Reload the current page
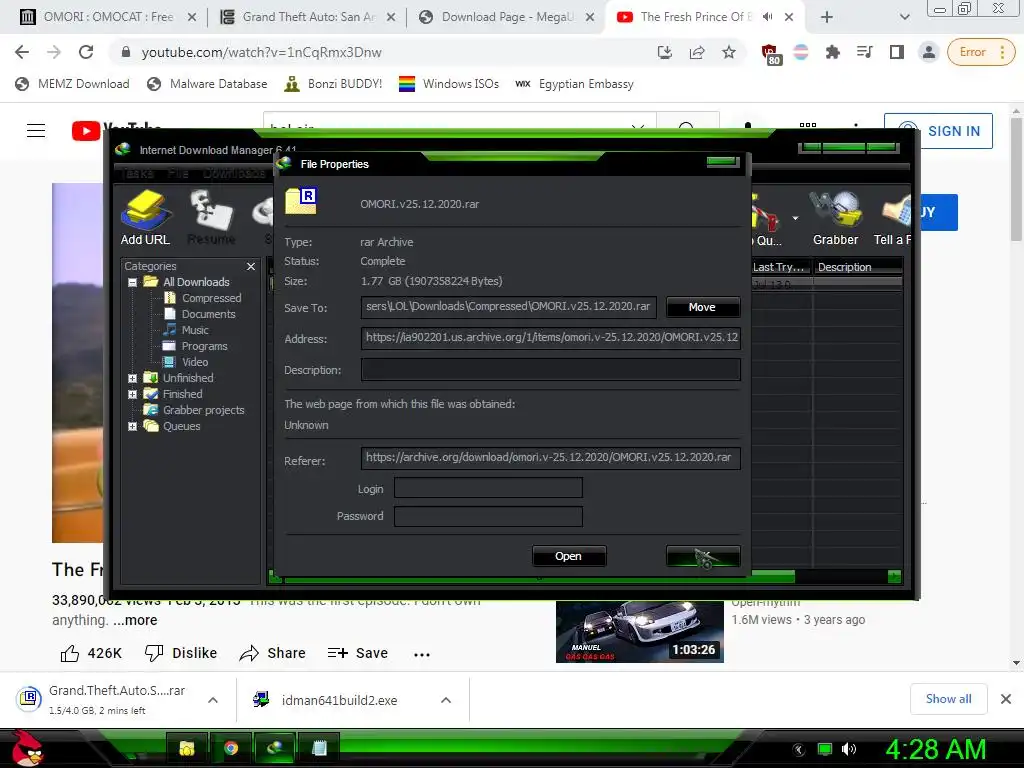1024x768 pixels. coord(86,52)
